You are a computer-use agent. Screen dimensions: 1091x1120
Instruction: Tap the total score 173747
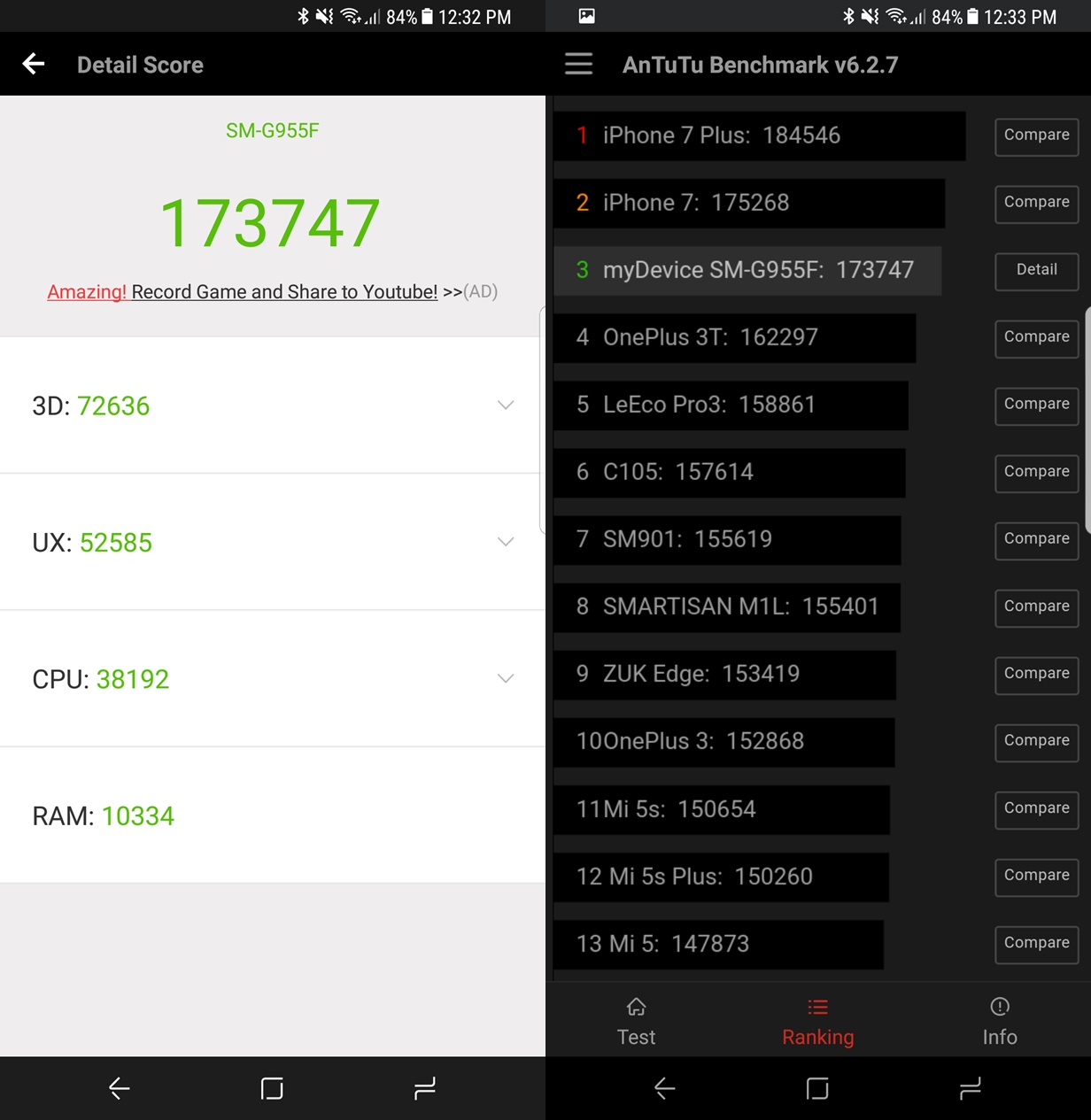tap(270, 223)
